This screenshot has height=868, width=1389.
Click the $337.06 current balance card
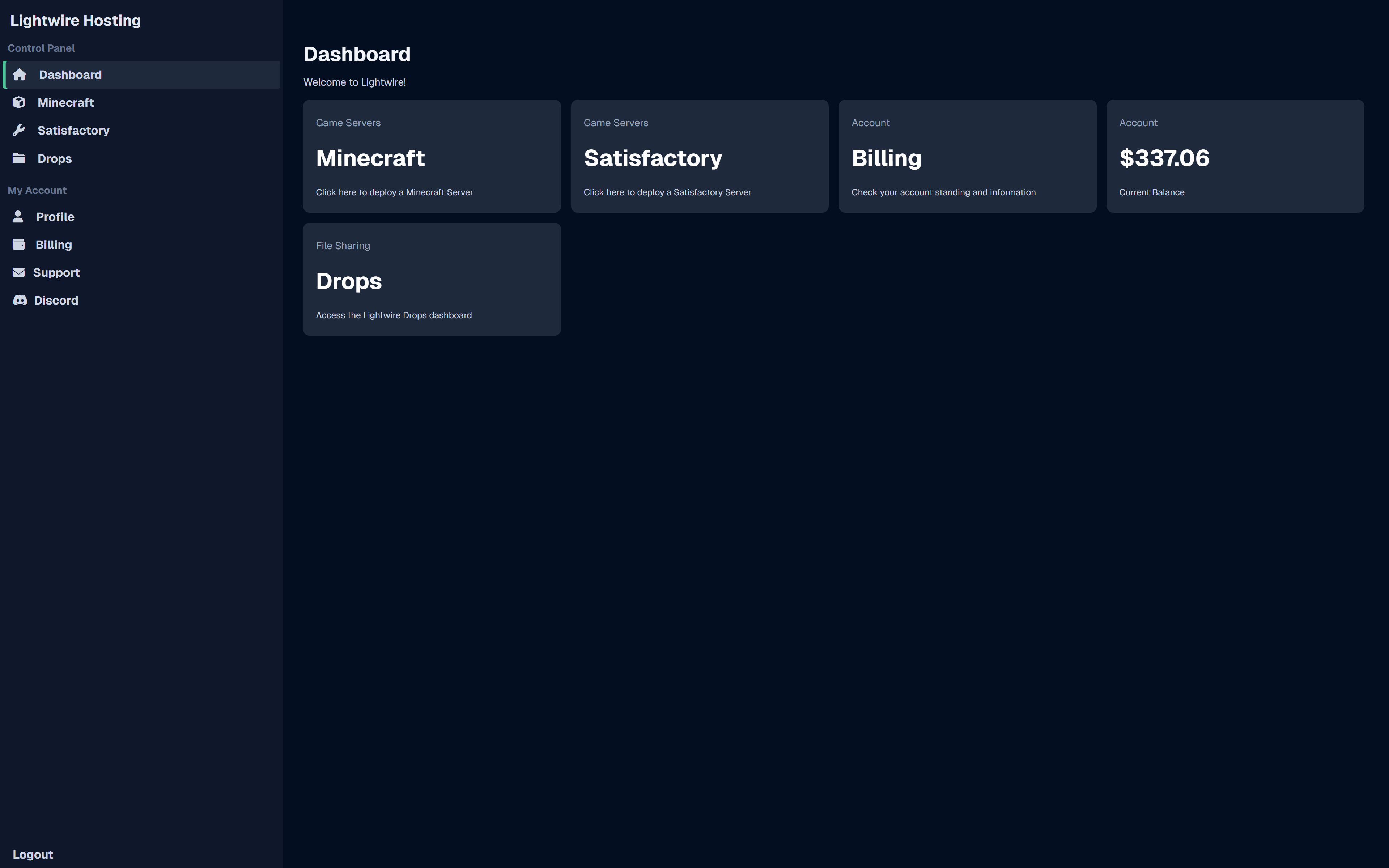[1235, 156]
